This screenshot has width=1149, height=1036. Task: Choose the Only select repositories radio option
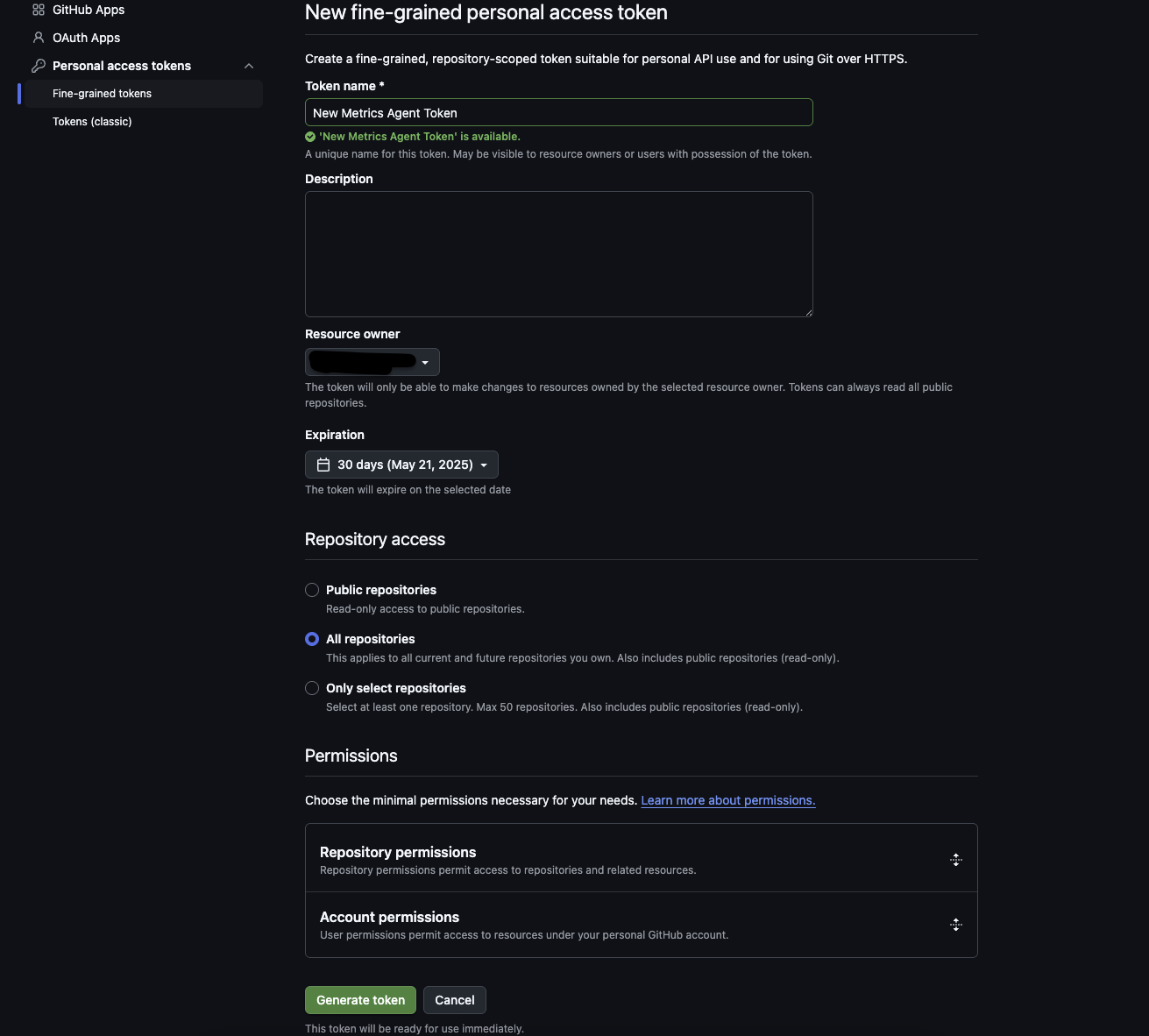[x=312, y=688]
